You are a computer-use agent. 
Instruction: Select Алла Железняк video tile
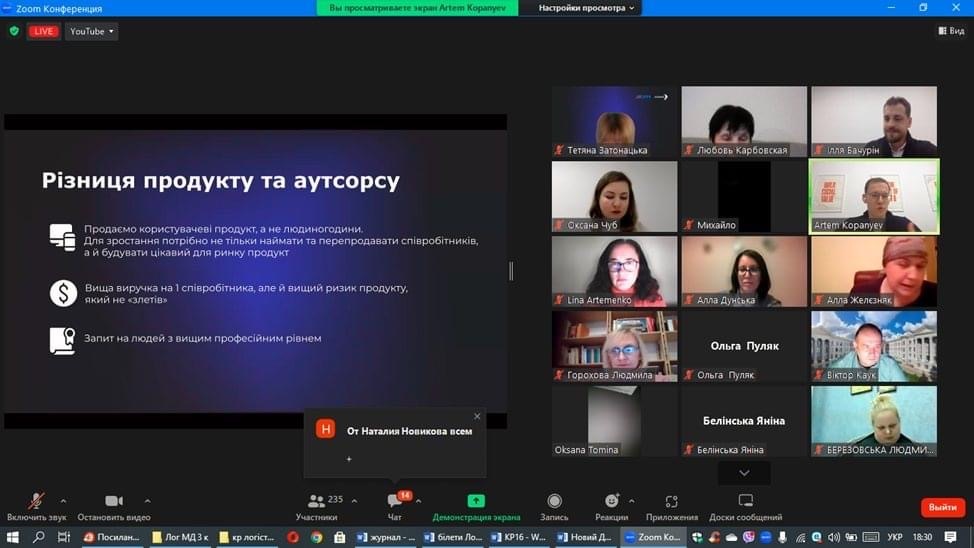pyautogui.click(x=874, y=272)
